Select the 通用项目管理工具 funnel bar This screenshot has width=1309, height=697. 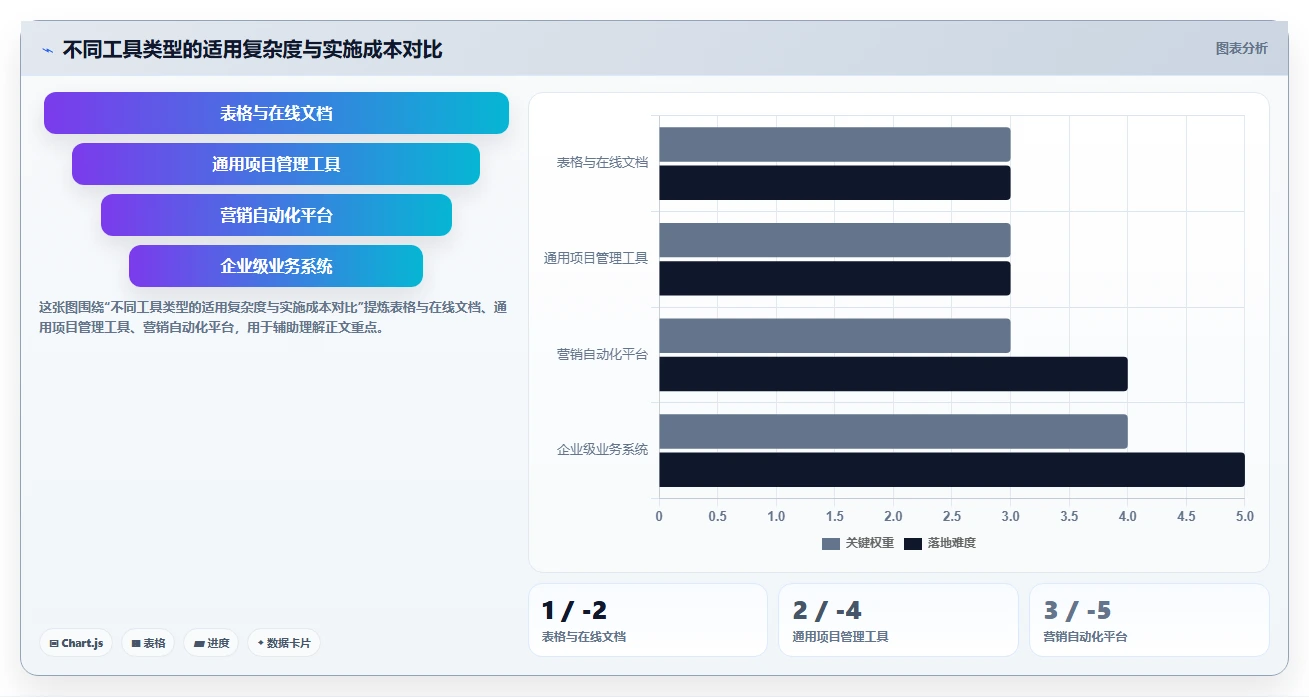[276, 164]
